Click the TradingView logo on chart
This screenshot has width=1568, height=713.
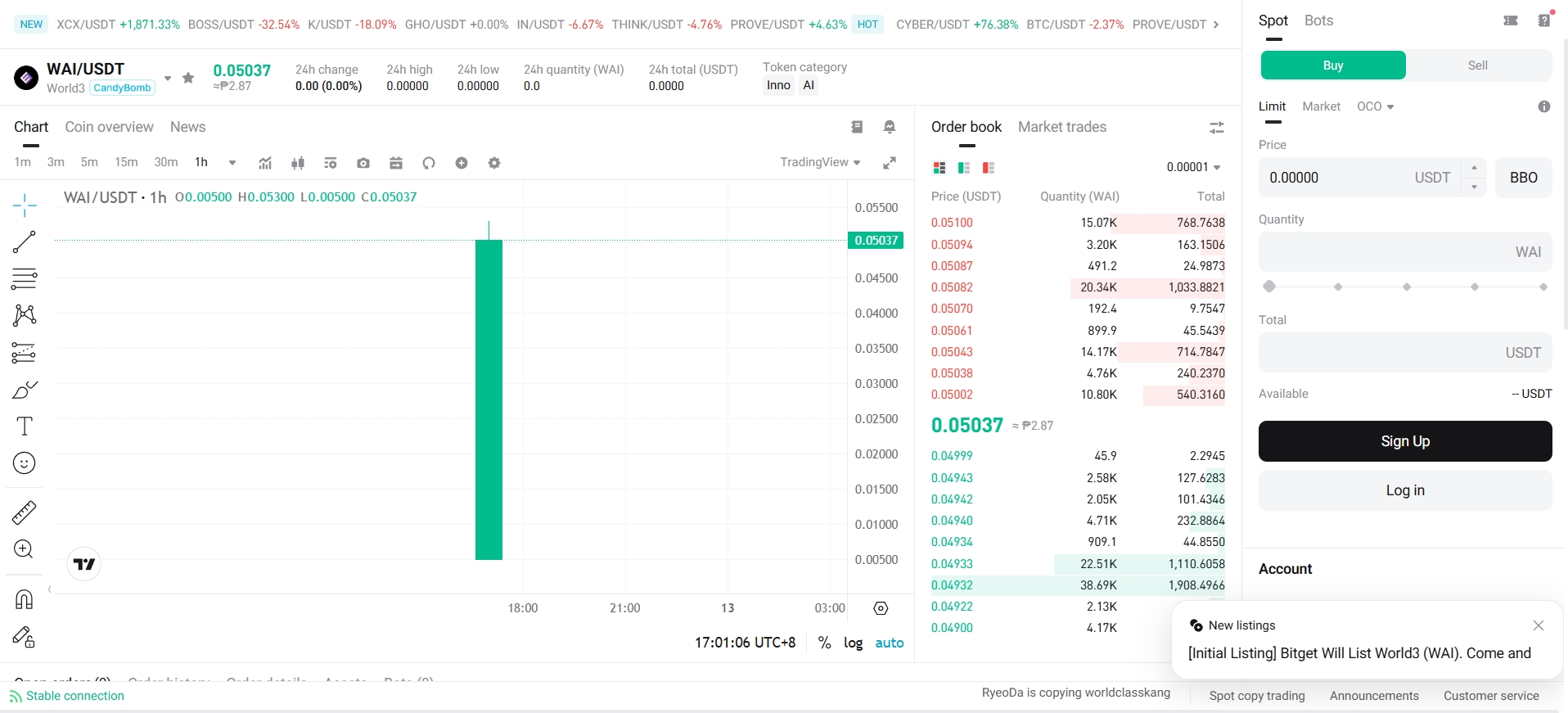83,564
